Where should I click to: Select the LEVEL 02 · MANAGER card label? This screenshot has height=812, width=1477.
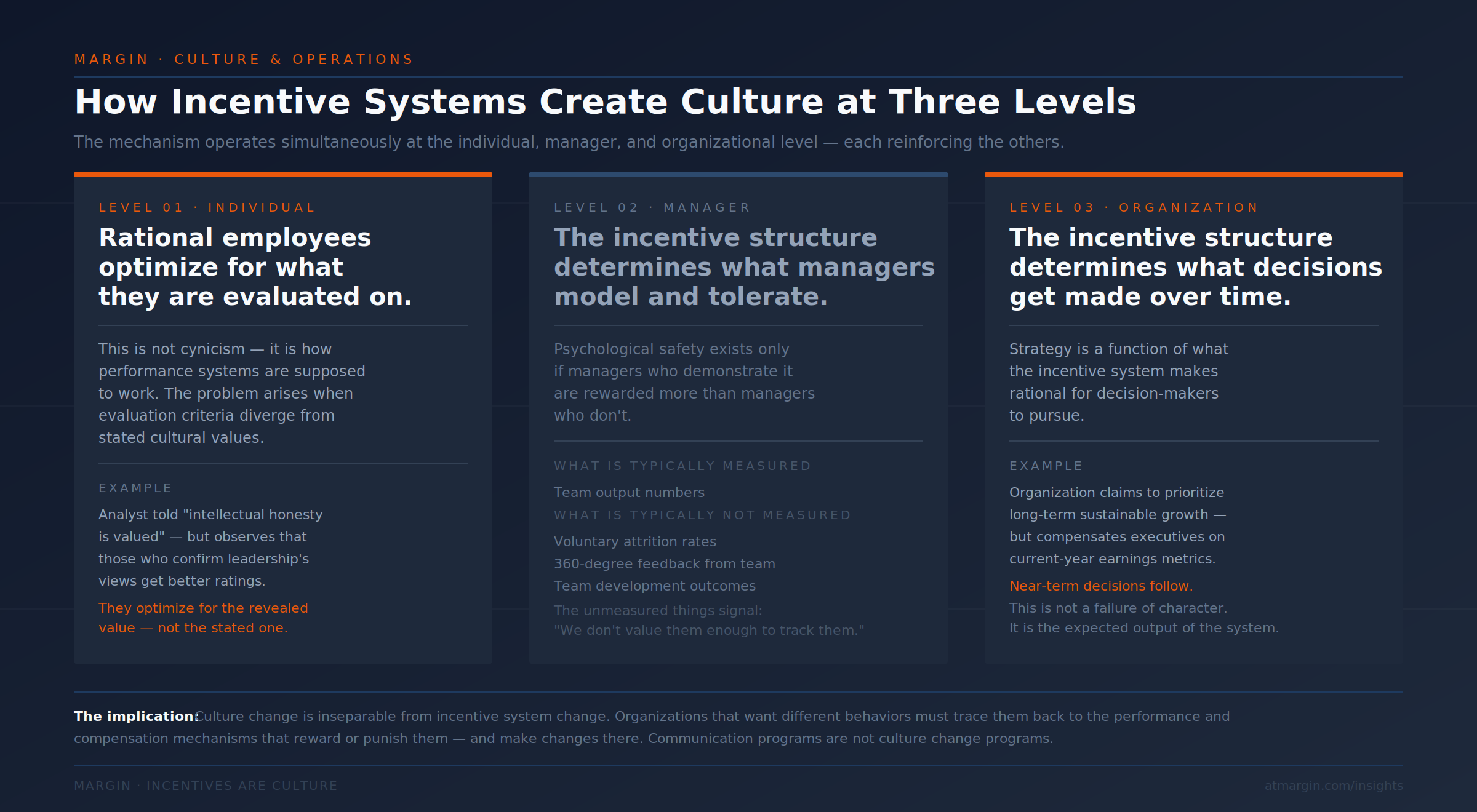[x=652, y=207]
